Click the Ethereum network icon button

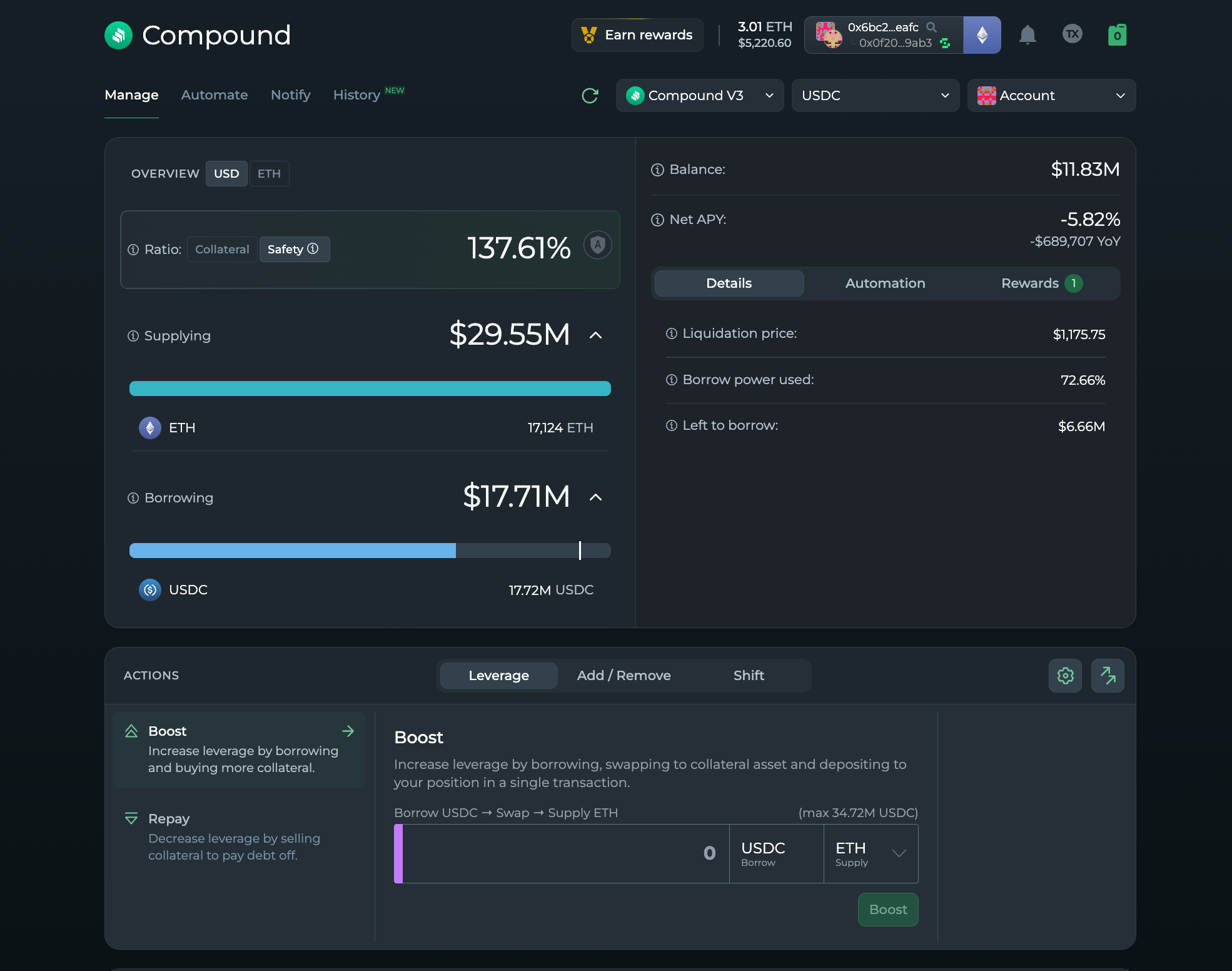[982, 35]
